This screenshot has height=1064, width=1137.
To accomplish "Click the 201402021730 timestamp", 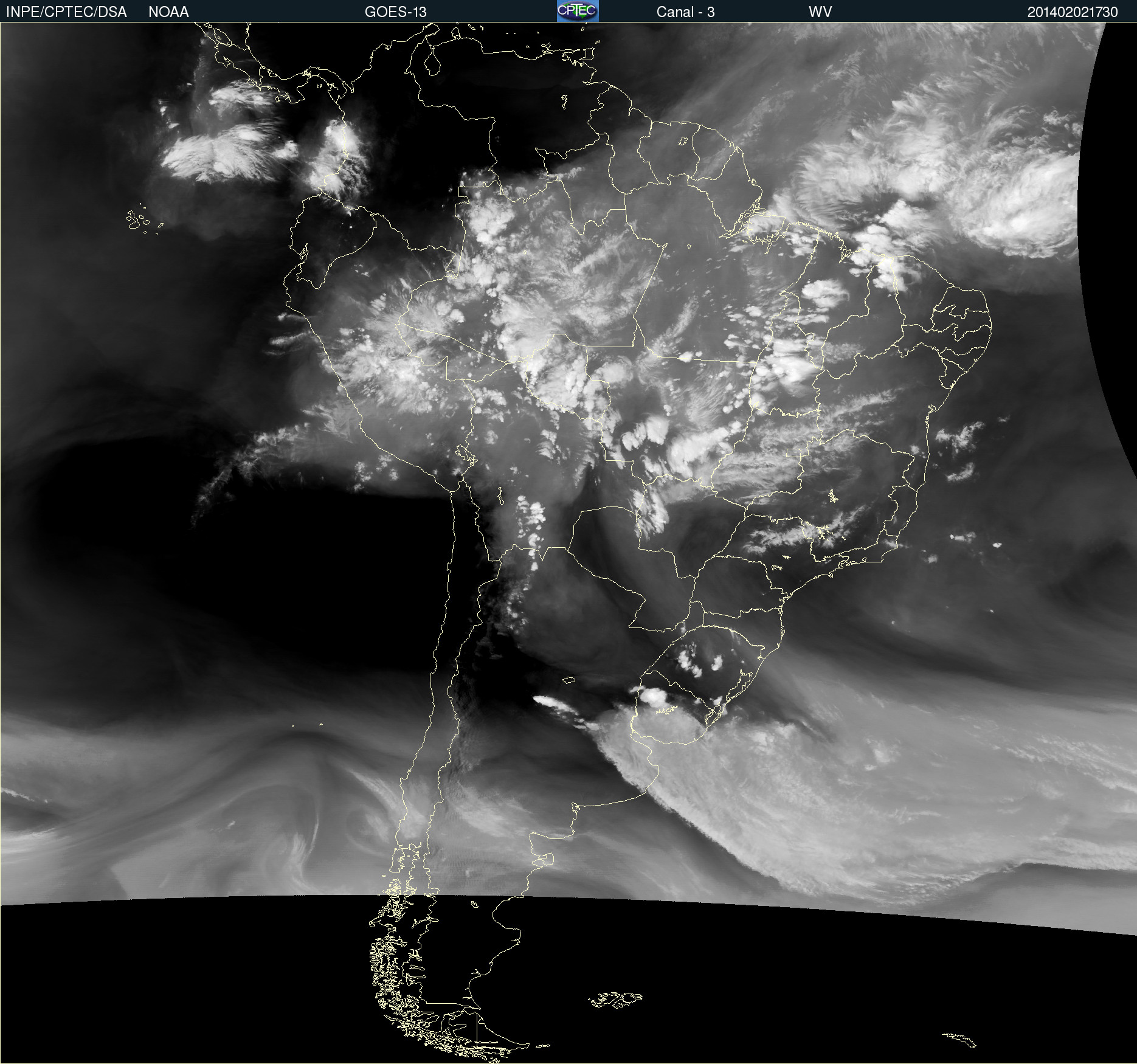I will click(x=1073, y=12).
